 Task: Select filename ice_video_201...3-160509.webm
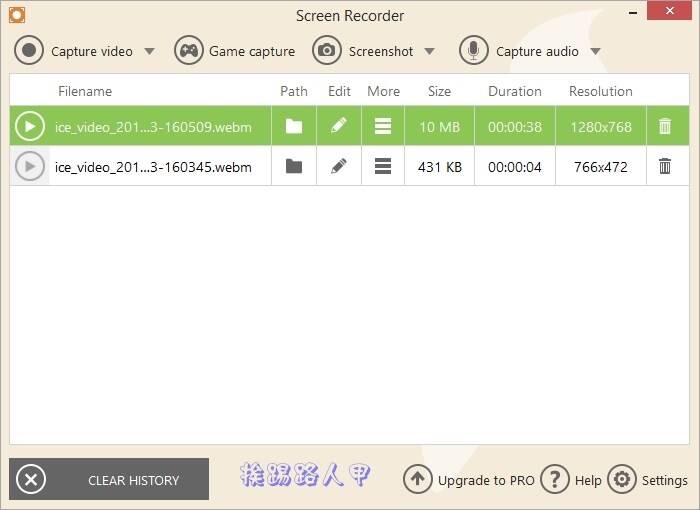153,127
